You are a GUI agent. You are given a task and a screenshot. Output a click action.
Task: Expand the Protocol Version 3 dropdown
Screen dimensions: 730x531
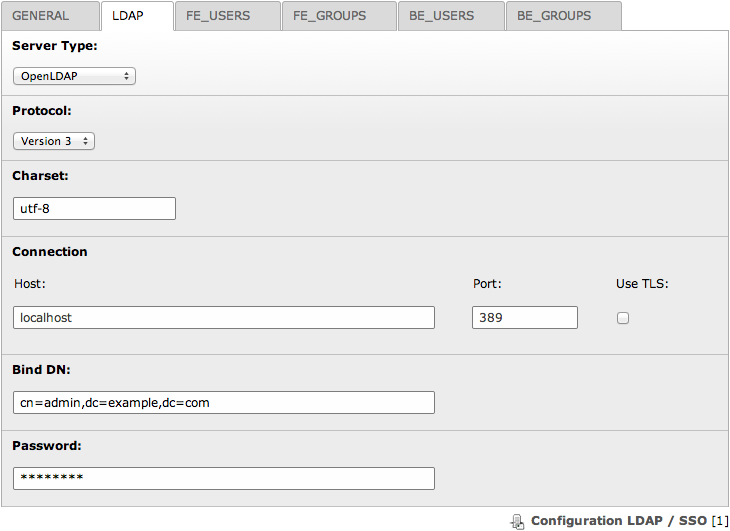point(54,141)
